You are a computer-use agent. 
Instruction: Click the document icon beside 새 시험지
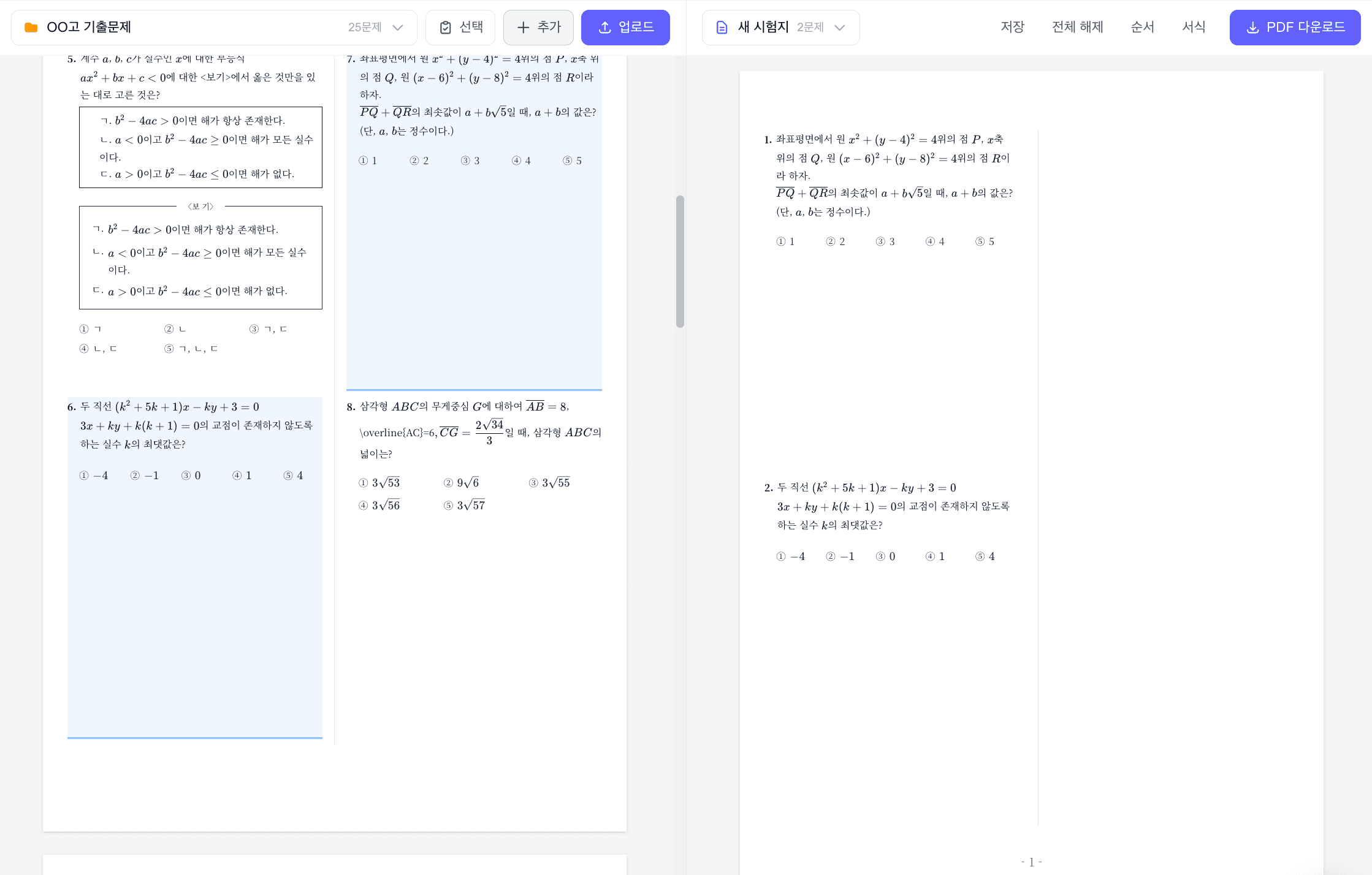click(x=722, y=28)
